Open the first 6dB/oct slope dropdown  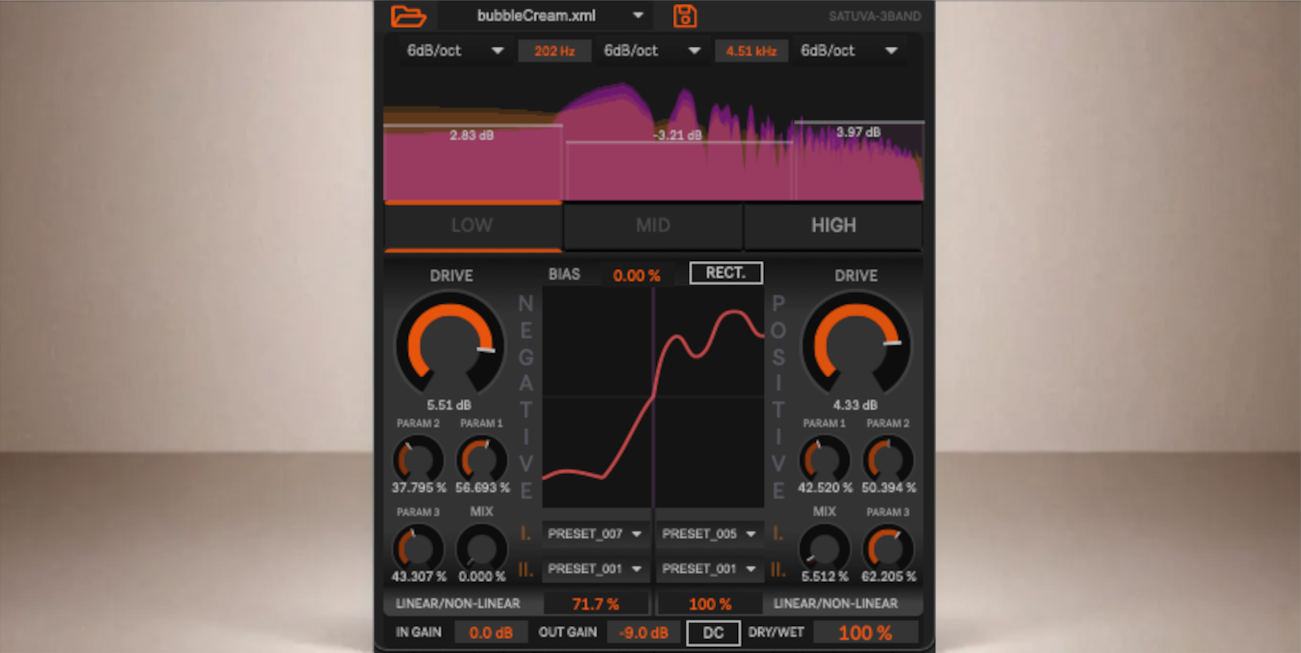(x=455, y=51)
